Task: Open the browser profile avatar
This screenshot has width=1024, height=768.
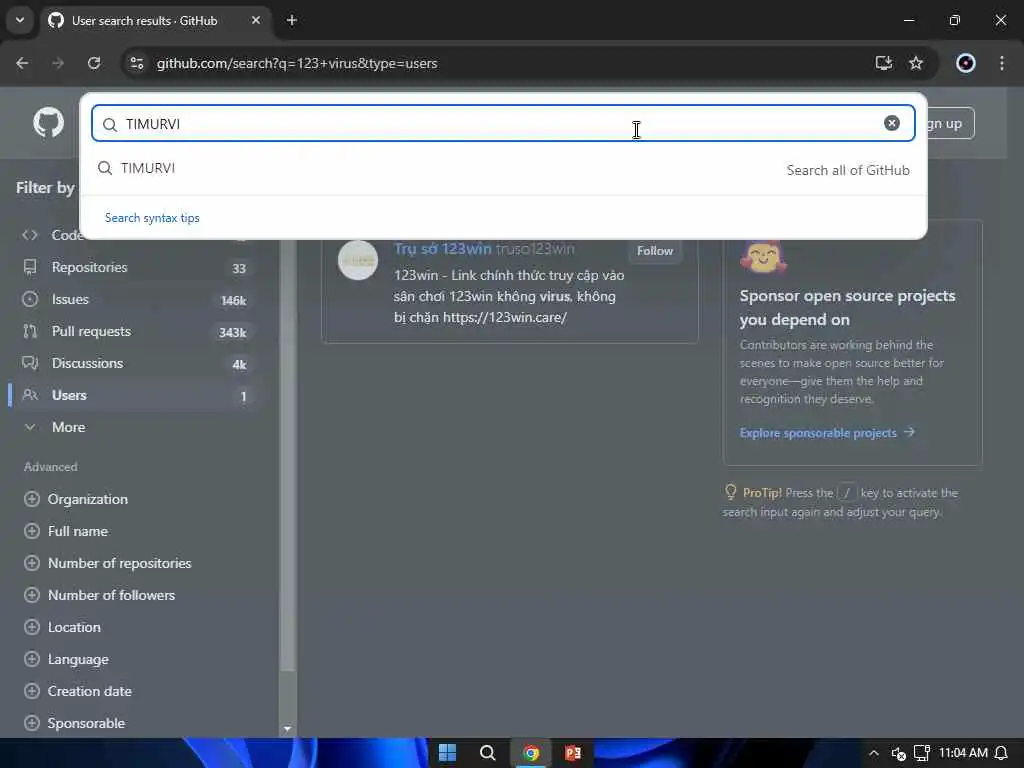Action: pyautogui.click(x=966, y=63)
